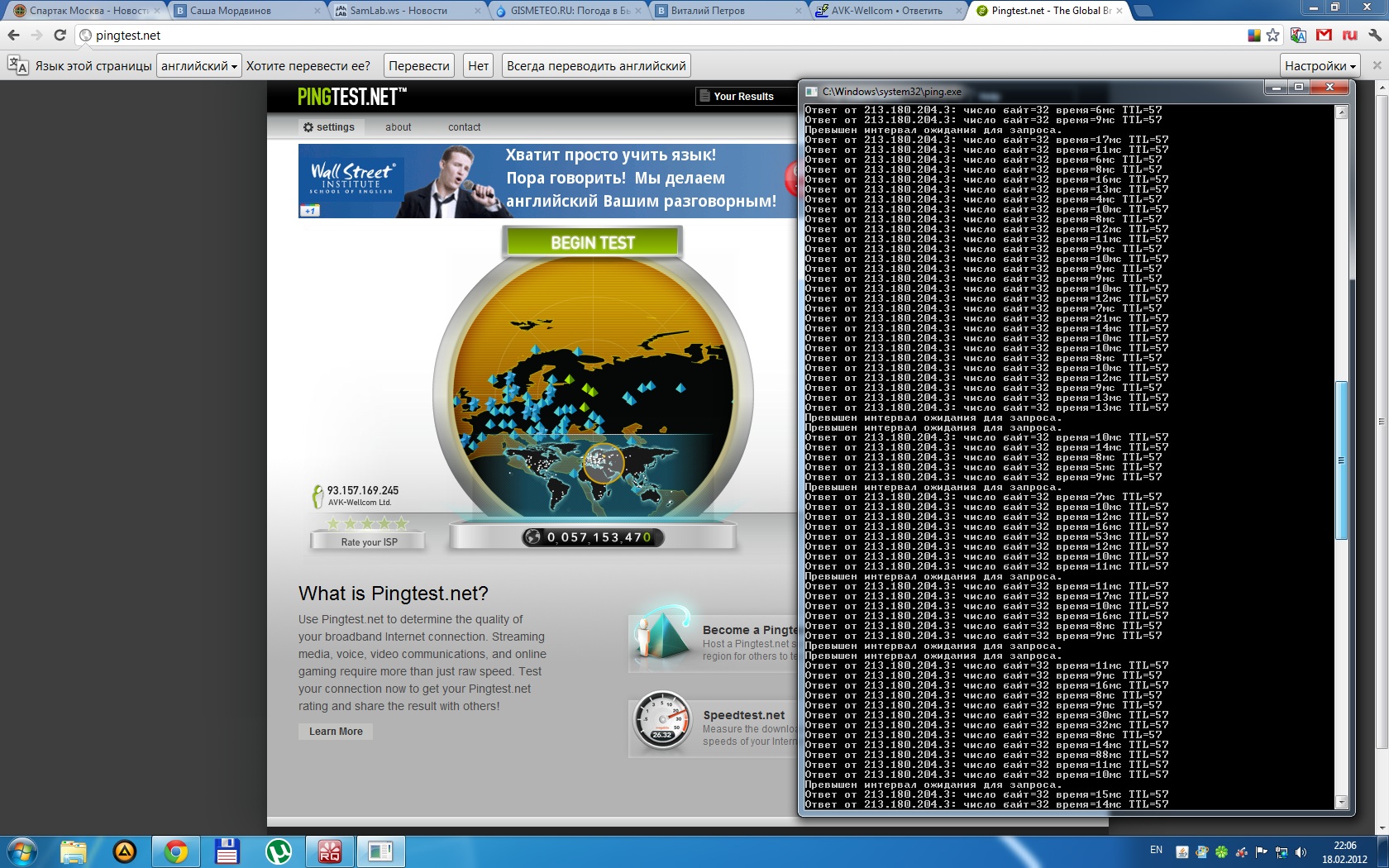Viewport: 1389px width, 868px height.
Task: Click the ping.exe vertical scrollbar thumb
Action: (x=1342, y=460)
